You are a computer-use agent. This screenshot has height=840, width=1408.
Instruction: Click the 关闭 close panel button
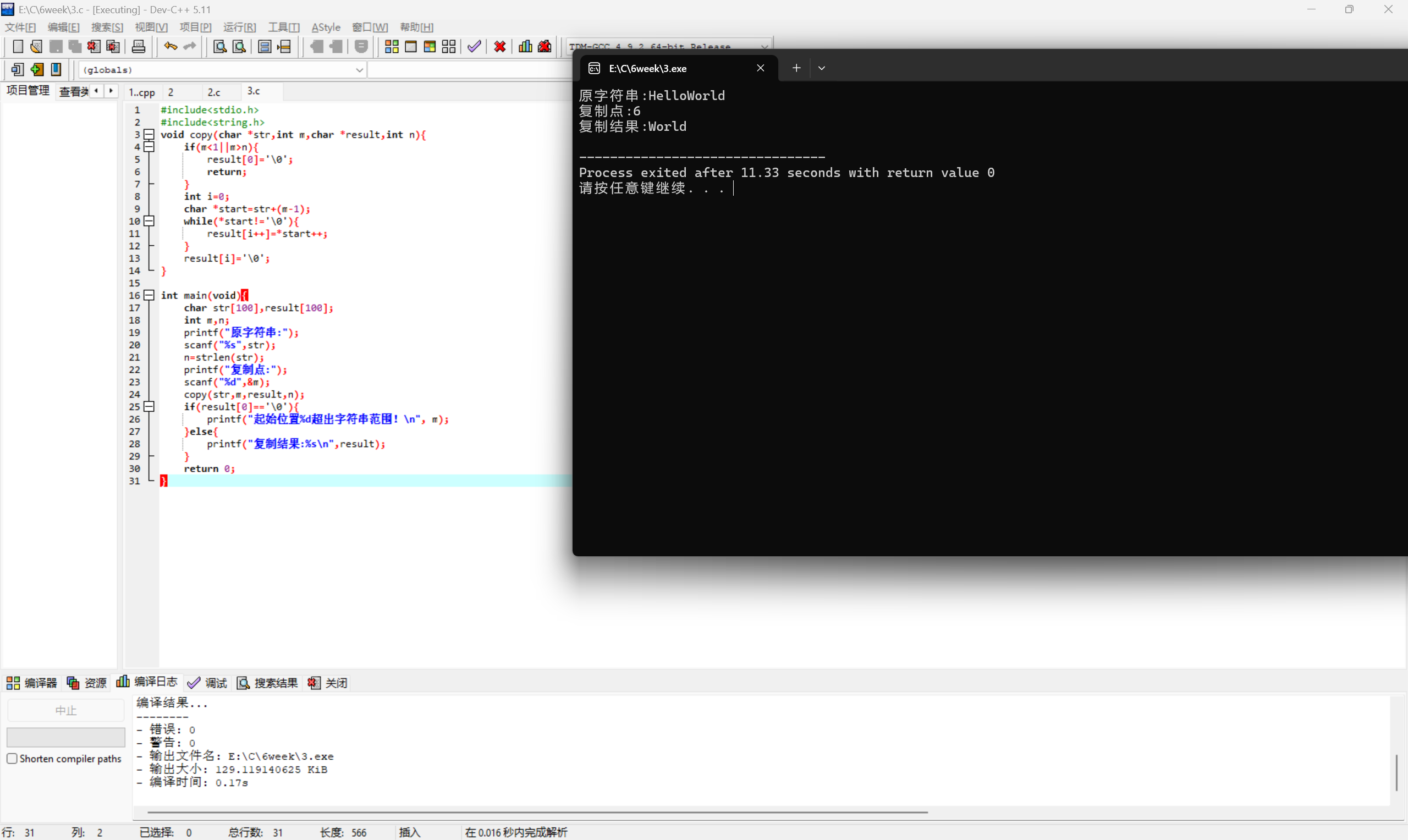pos(328,683)
